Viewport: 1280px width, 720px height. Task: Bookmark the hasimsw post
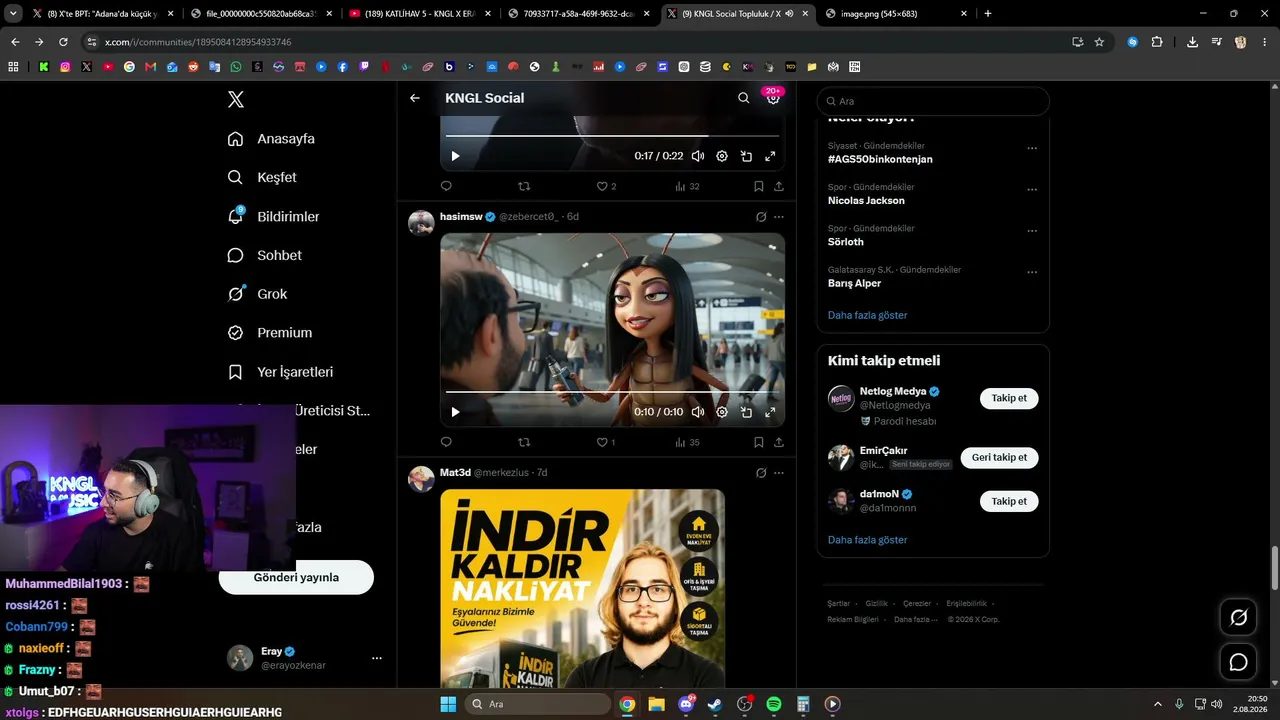click(759, 442)
